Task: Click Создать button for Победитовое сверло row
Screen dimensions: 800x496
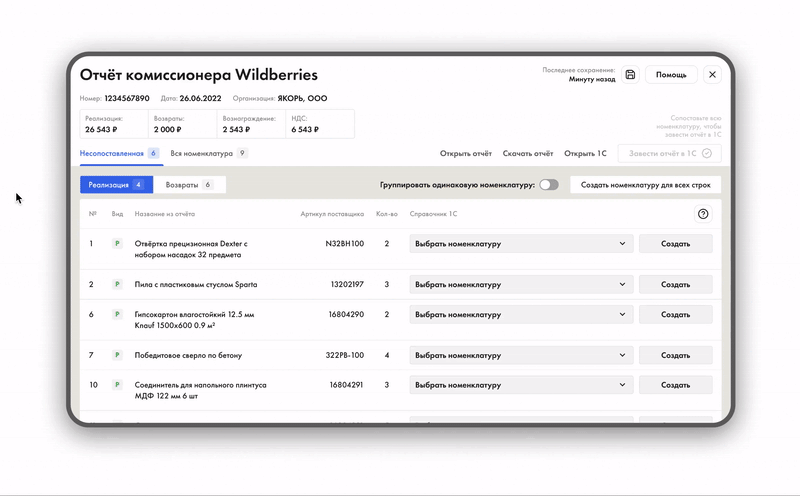Action: [x=676, y=355]
